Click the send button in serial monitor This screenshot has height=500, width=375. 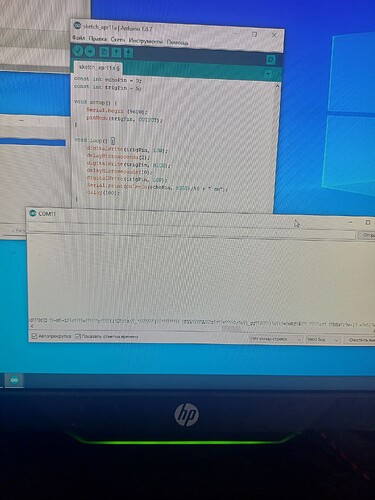click(366, 235)
